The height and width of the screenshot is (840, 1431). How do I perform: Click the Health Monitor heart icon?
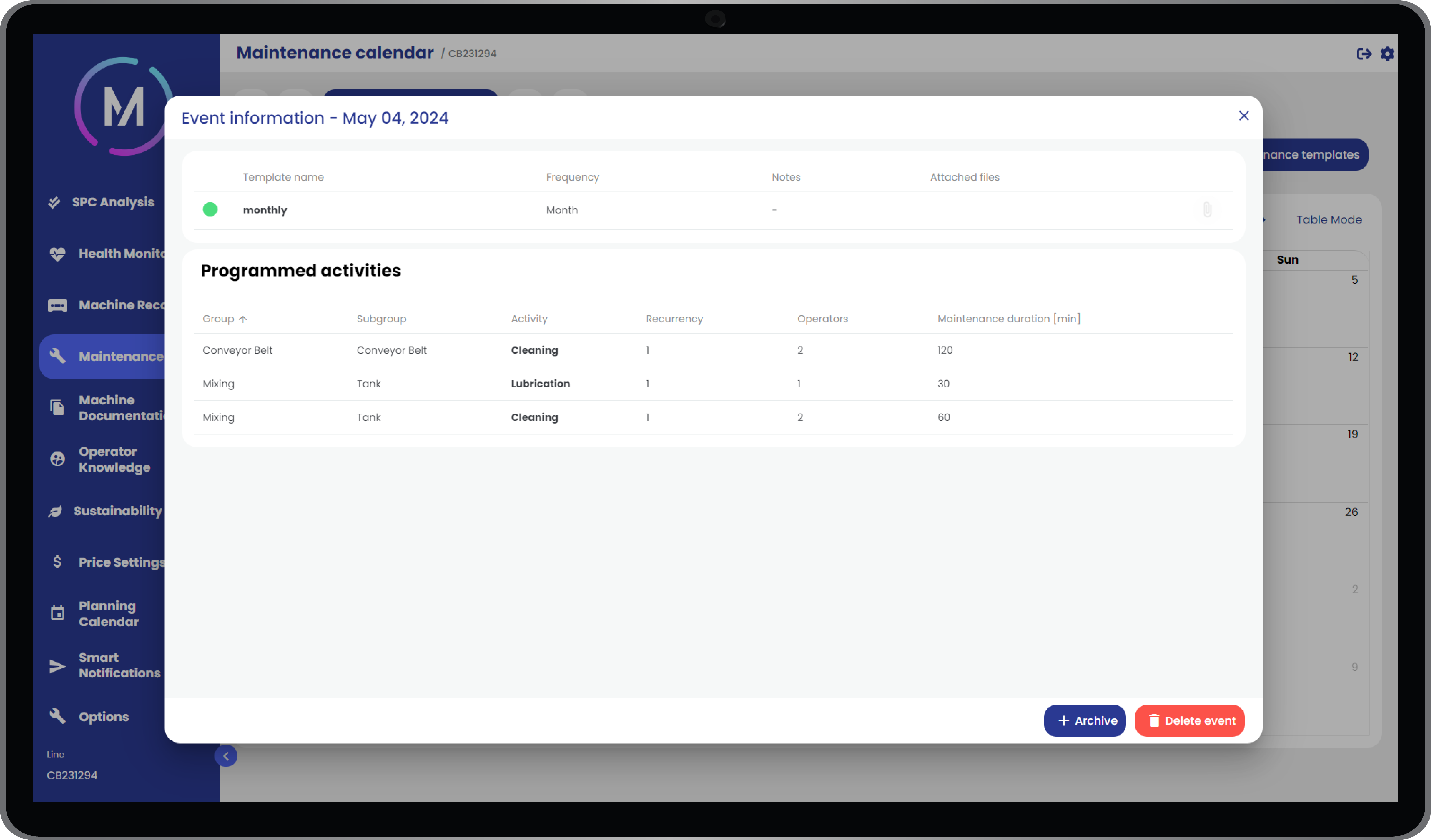[x=57, y=254]
